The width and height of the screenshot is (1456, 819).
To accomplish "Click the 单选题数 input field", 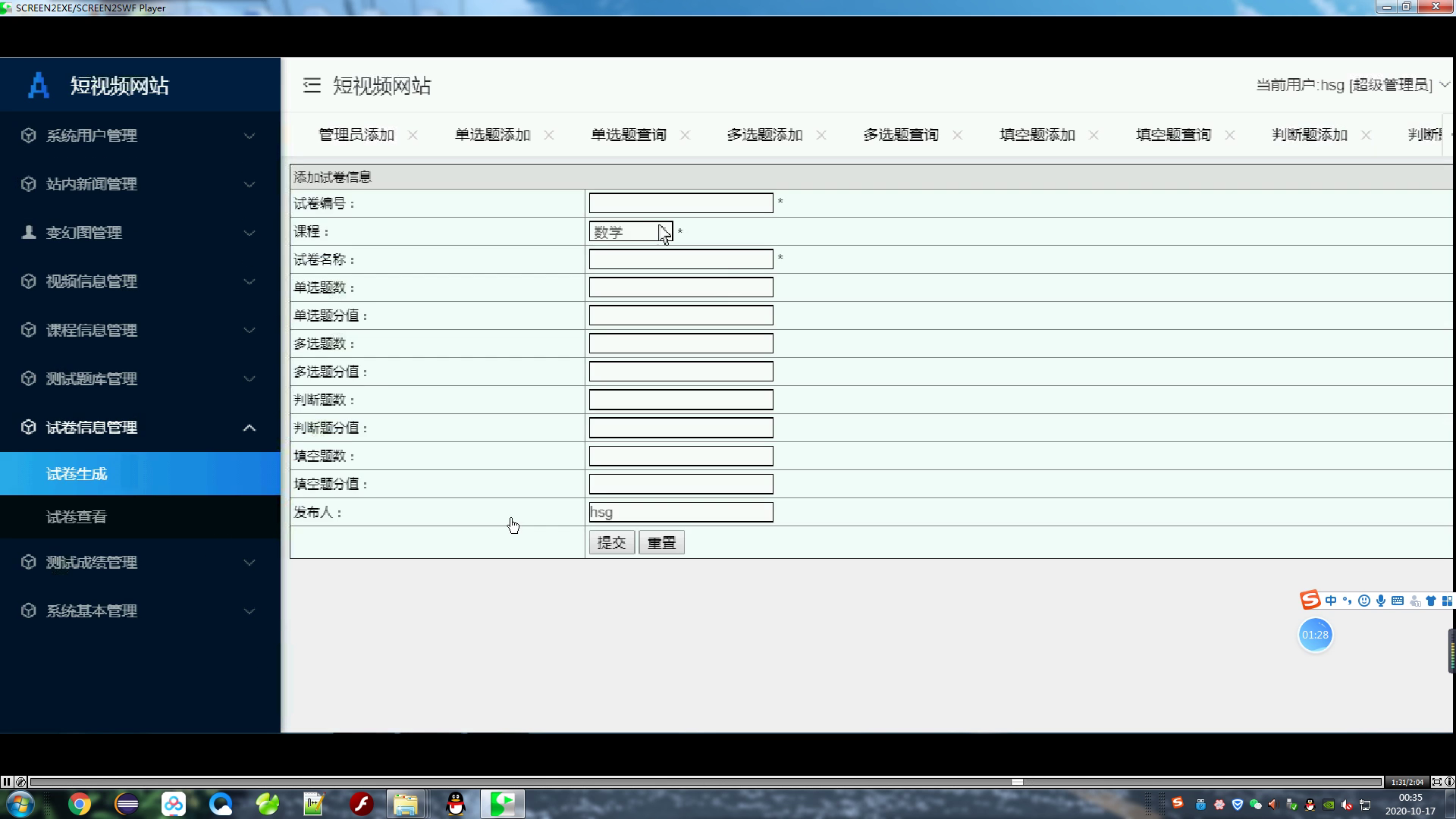I will 681,287.
